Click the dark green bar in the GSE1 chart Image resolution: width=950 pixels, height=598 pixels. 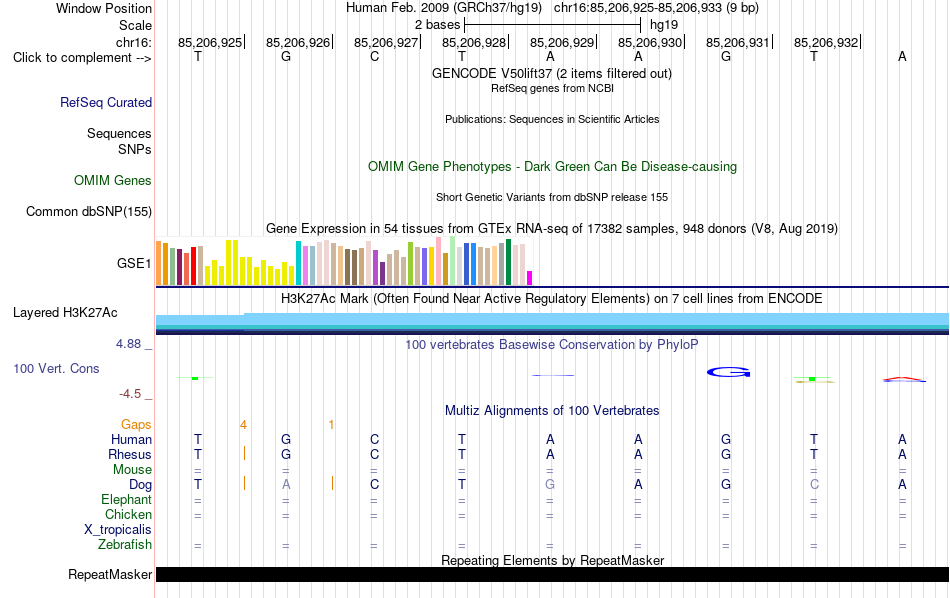click(x=508, y=262)
